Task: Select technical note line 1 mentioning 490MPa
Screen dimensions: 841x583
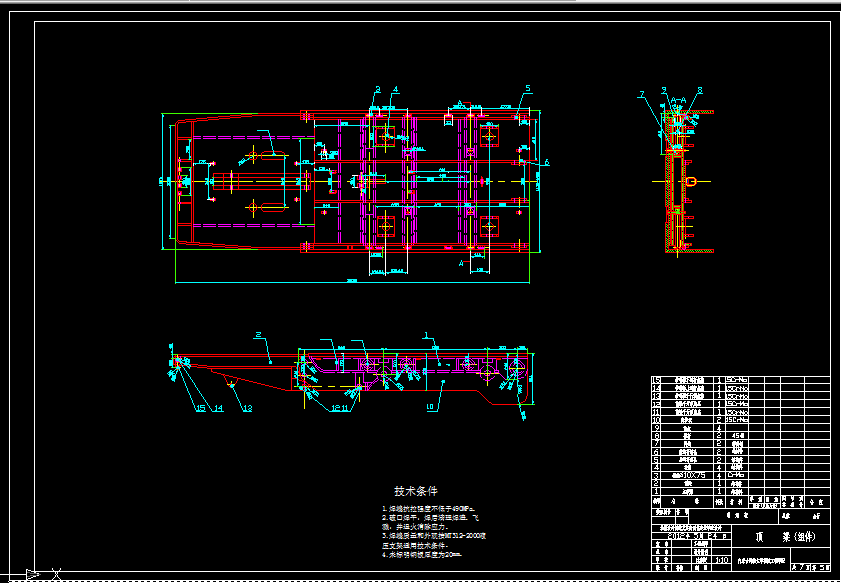Action: click(x=429, y=508)
